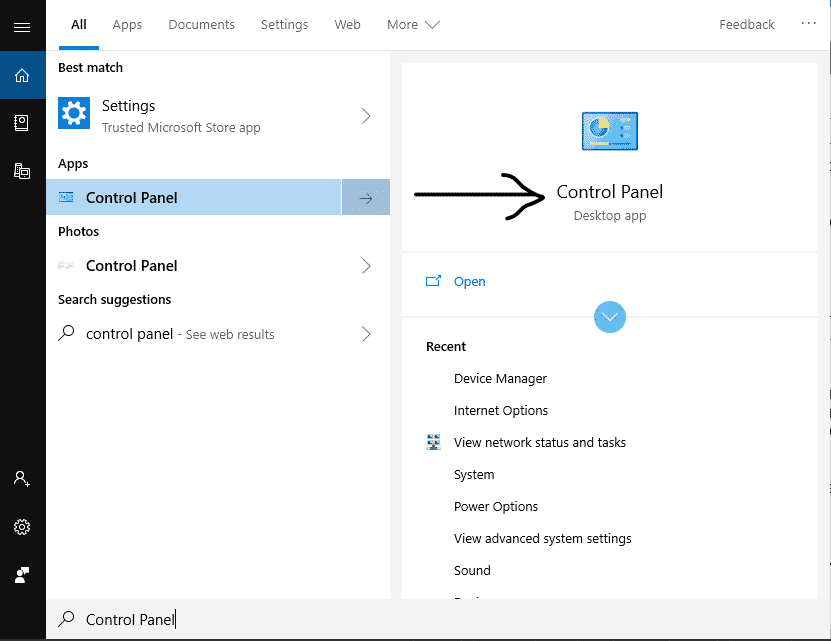Click Open to launch Control Panel
The height and width of the screenshot is (641, 831).
469,281
